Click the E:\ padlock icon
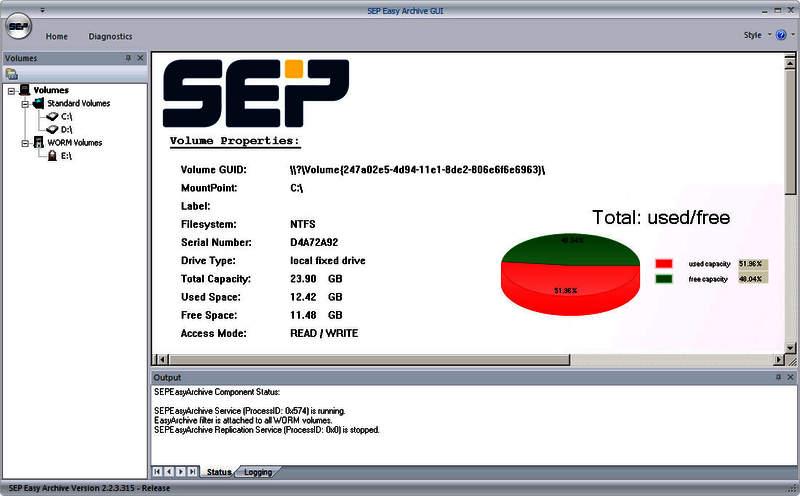Viewport: 800px width, 496px height. 52,156
